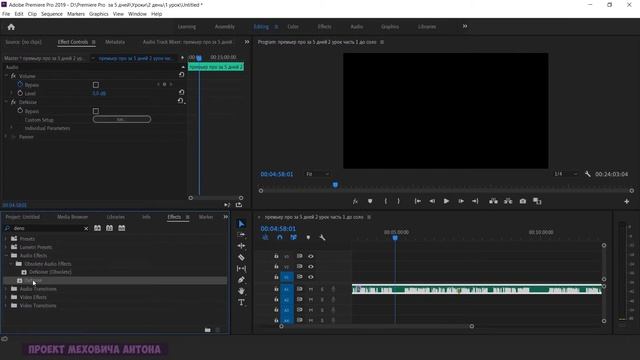The width and height of the screenshot is (640, 360).
Task: Step back one frame
Action: coord(432,201)
